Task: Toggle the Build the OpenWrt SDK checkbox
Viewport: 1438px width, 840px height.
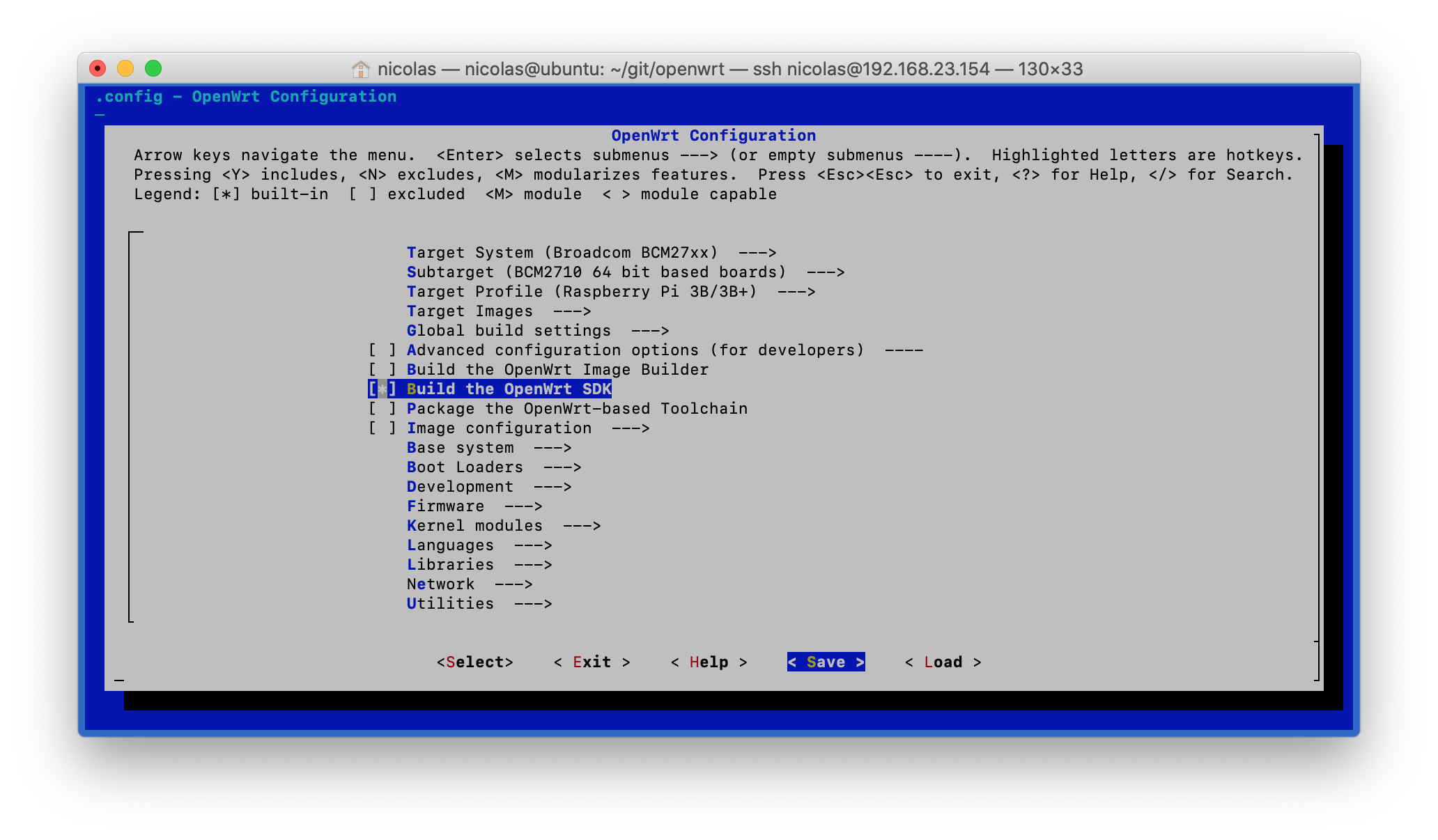Action: pos(382,389)
